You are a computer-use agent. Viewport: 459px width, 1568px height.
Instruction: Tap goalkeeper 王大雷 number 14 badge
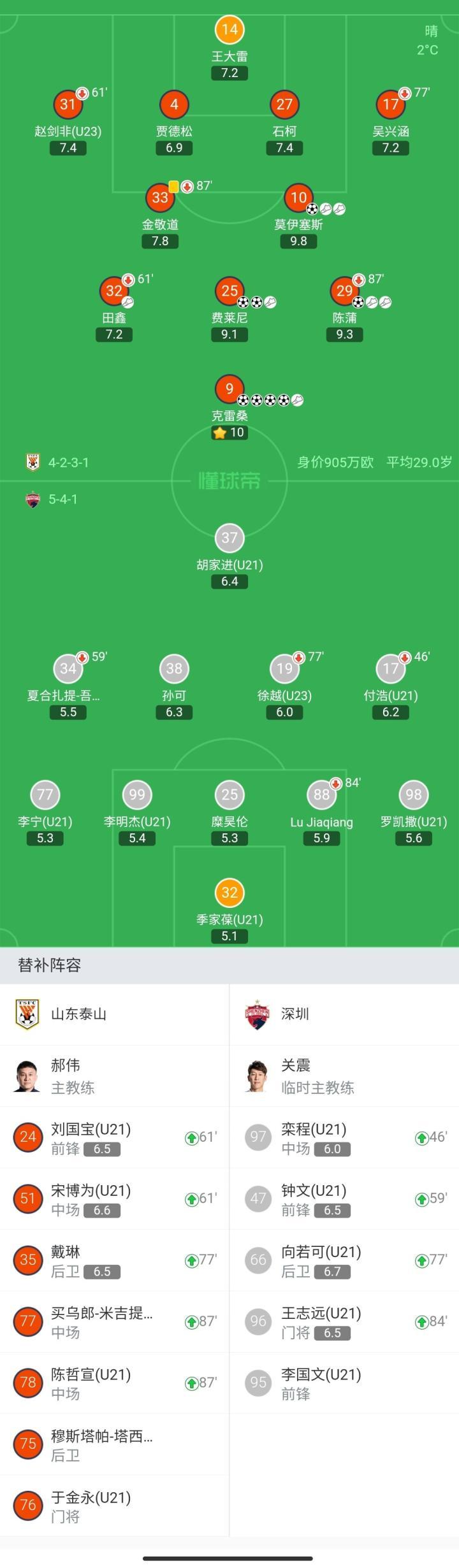click(x=229, y=29)
